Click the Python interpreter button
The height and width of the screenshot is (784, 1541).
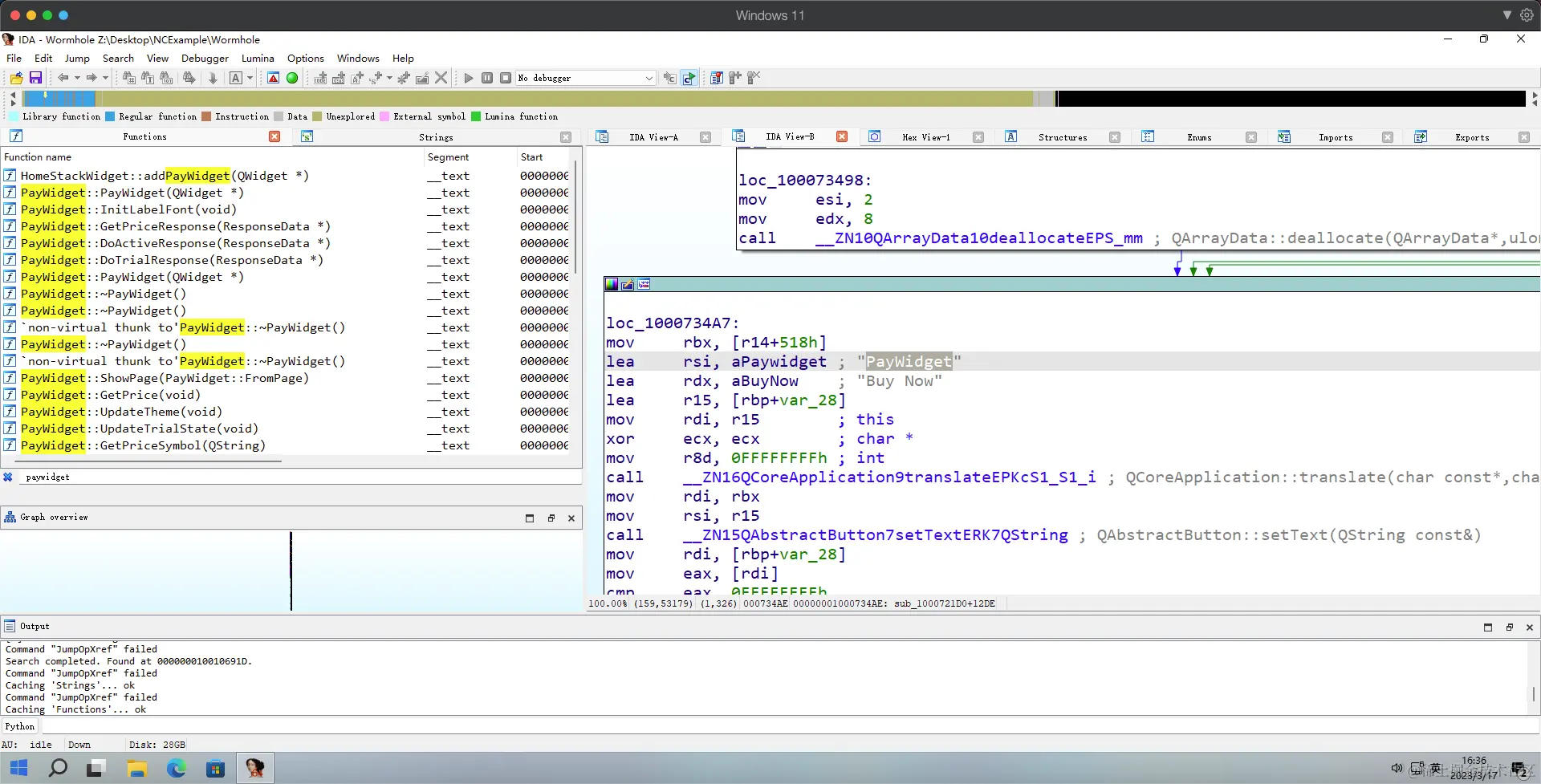[20, 726]
